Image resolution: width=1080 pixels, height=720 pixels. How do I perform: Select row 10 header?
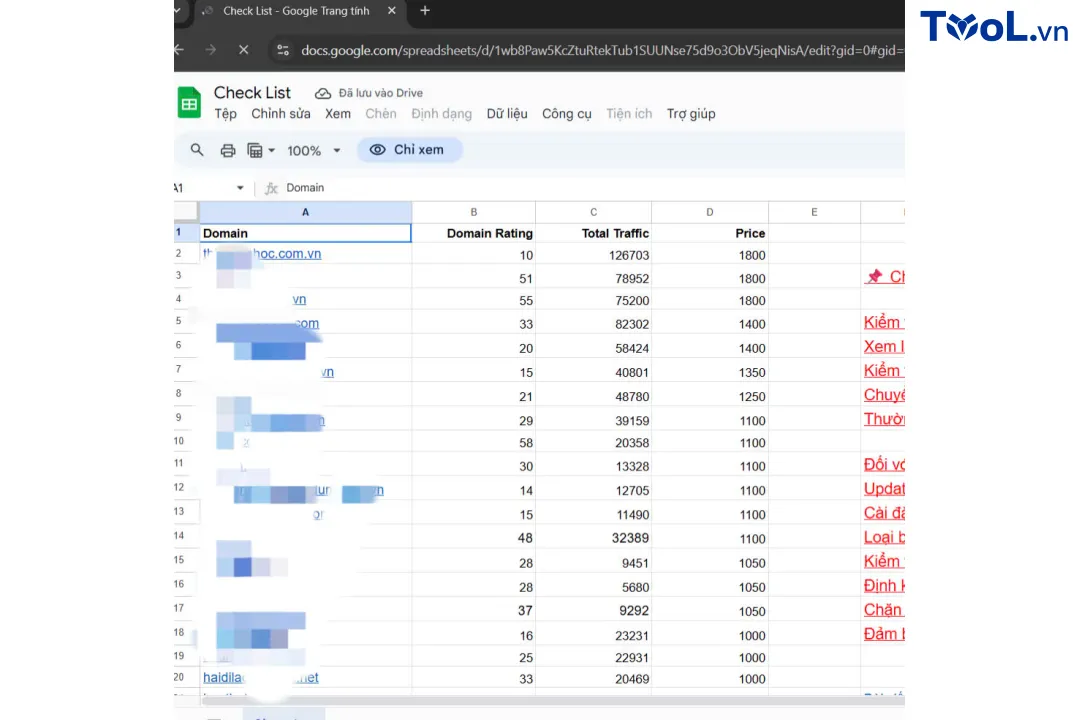[x=186, y=441]
